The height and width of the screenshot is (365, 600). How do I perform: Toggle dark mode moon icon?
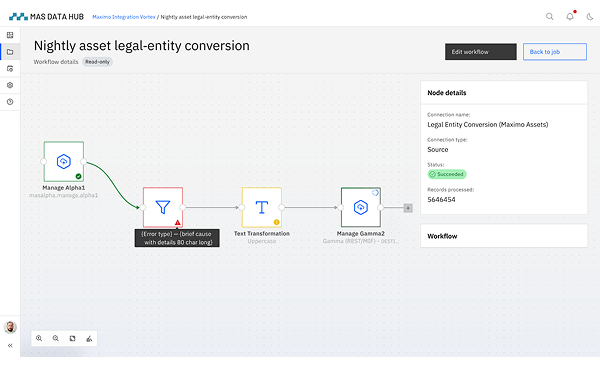[590, 16]
